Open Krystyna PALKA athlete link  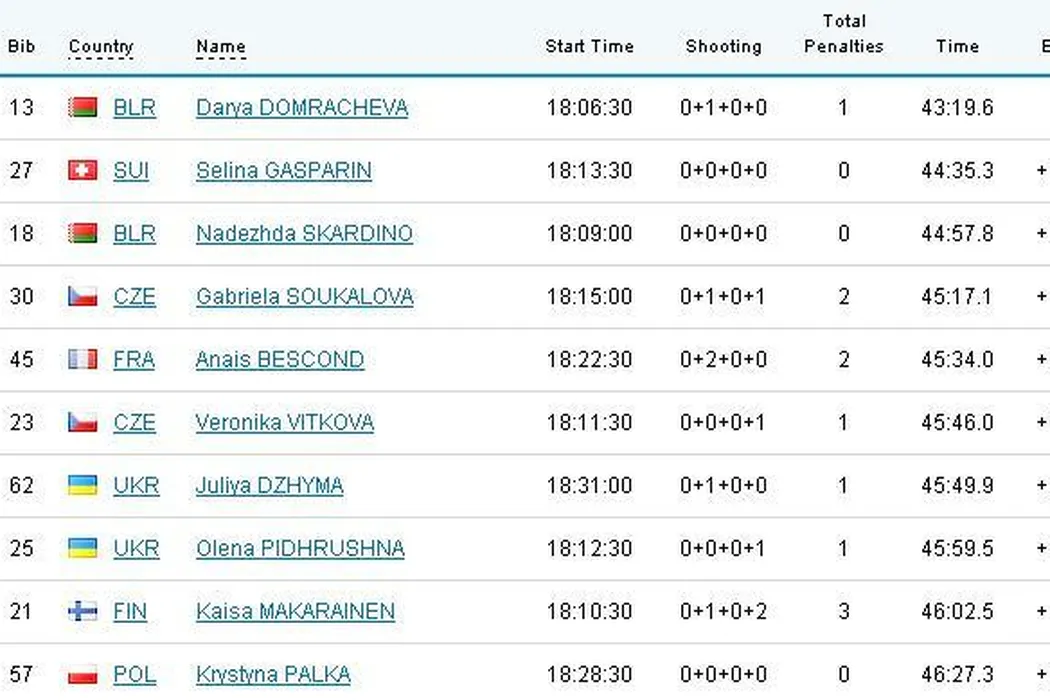tap(273, 674)
